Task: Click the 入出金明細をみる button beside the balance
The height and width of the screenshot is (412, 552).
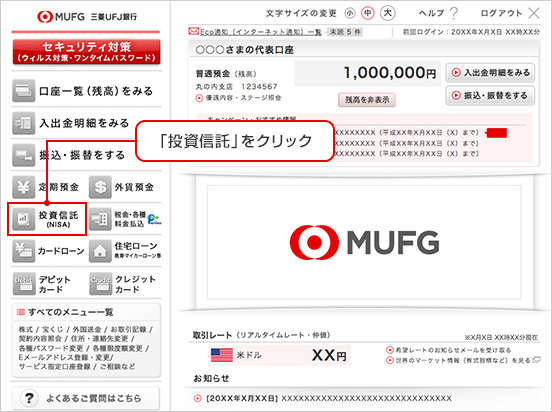Action: (x=490, y=73)
